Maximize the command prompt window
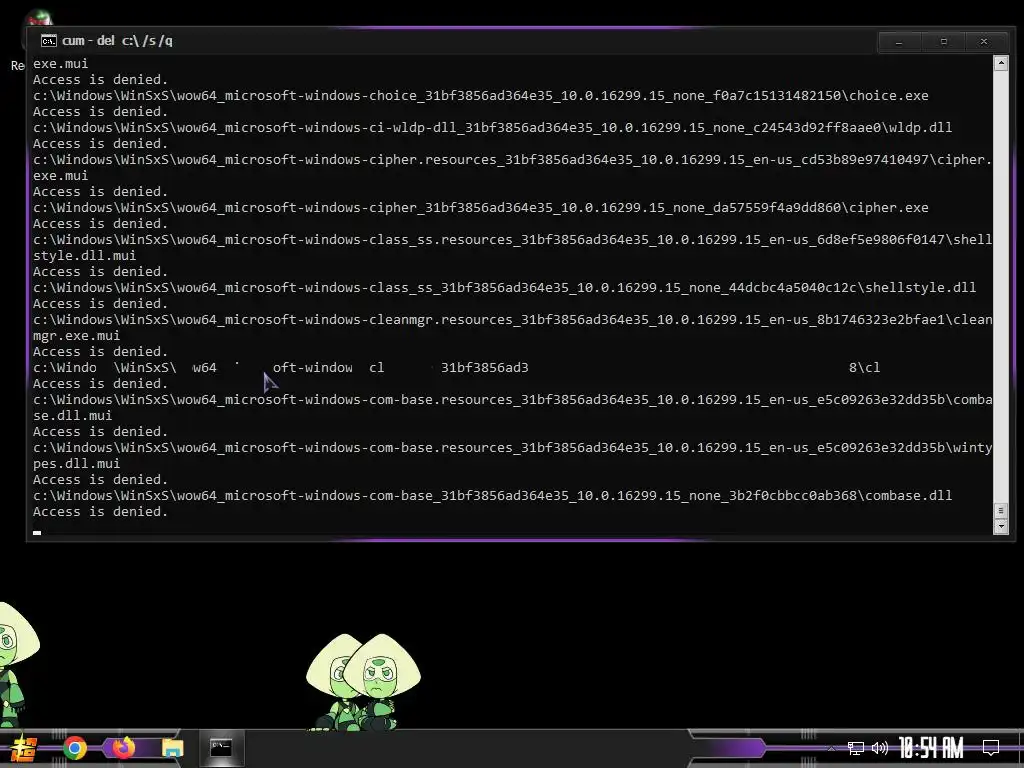The width and height of the screenshot is (1024, 768). pyautogui.click(x=943, y=42)
